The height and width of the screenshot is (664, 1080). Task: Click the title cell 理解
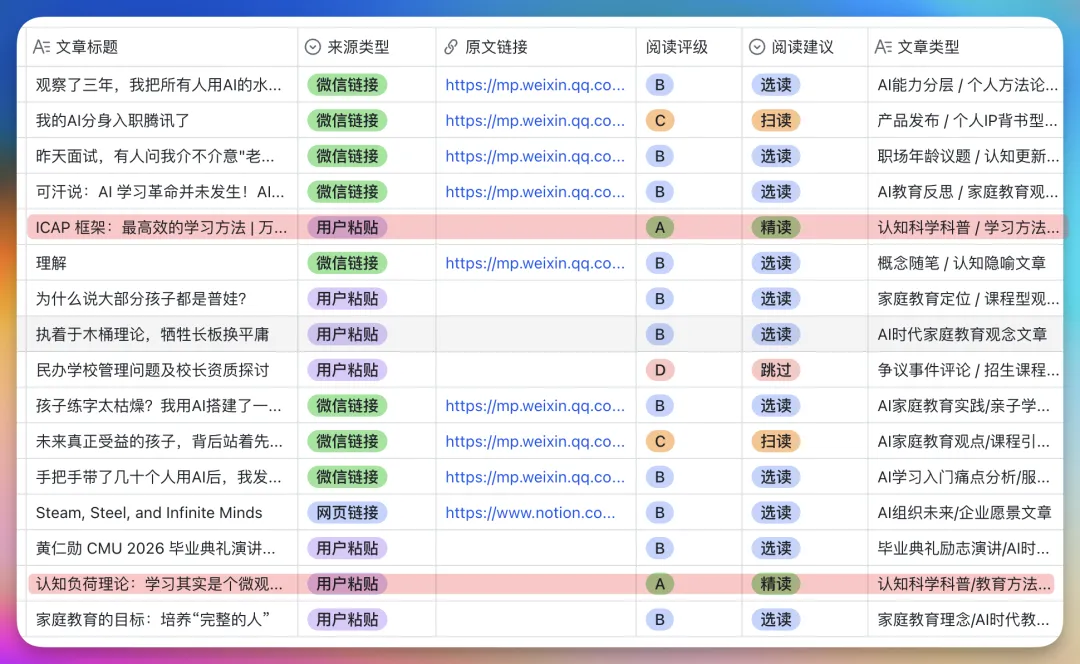pos(52,263)
